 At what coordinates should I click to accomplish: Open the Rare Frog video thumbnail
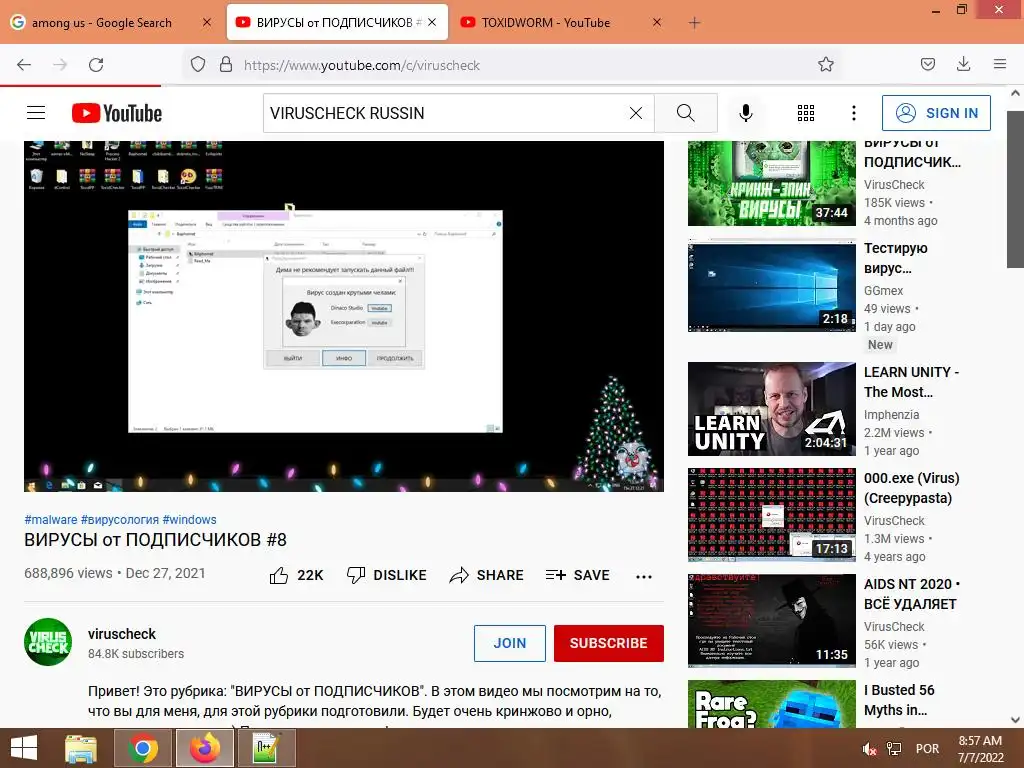[771, 704]
